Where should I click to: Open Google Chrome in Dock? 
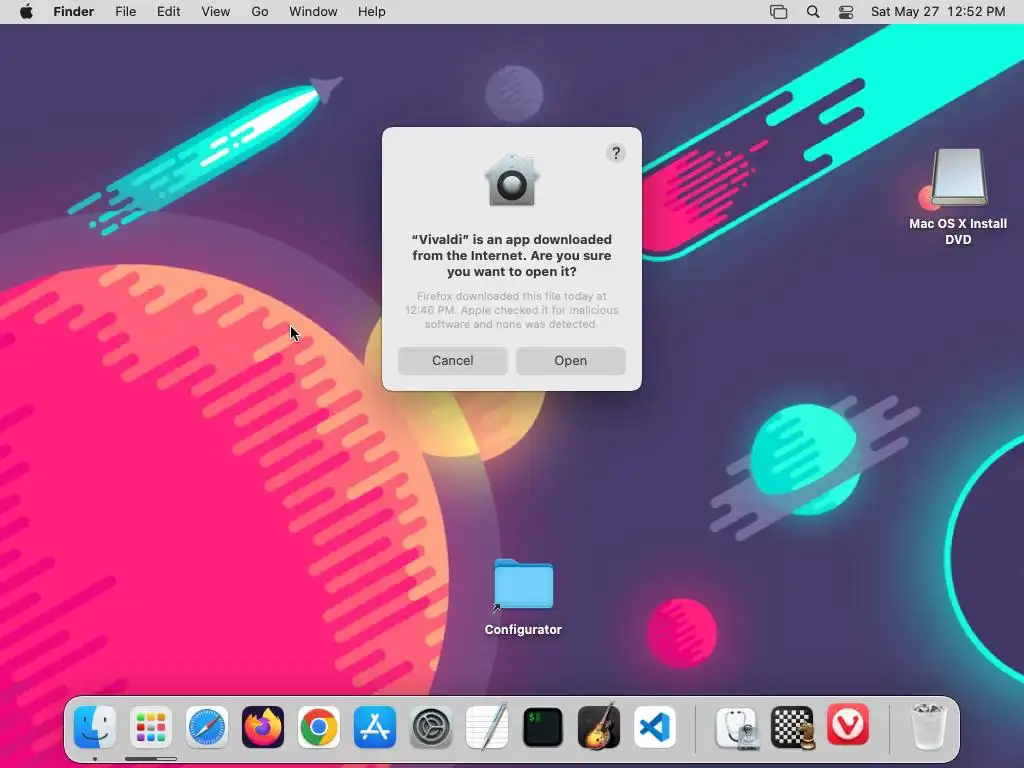[319, 727]
